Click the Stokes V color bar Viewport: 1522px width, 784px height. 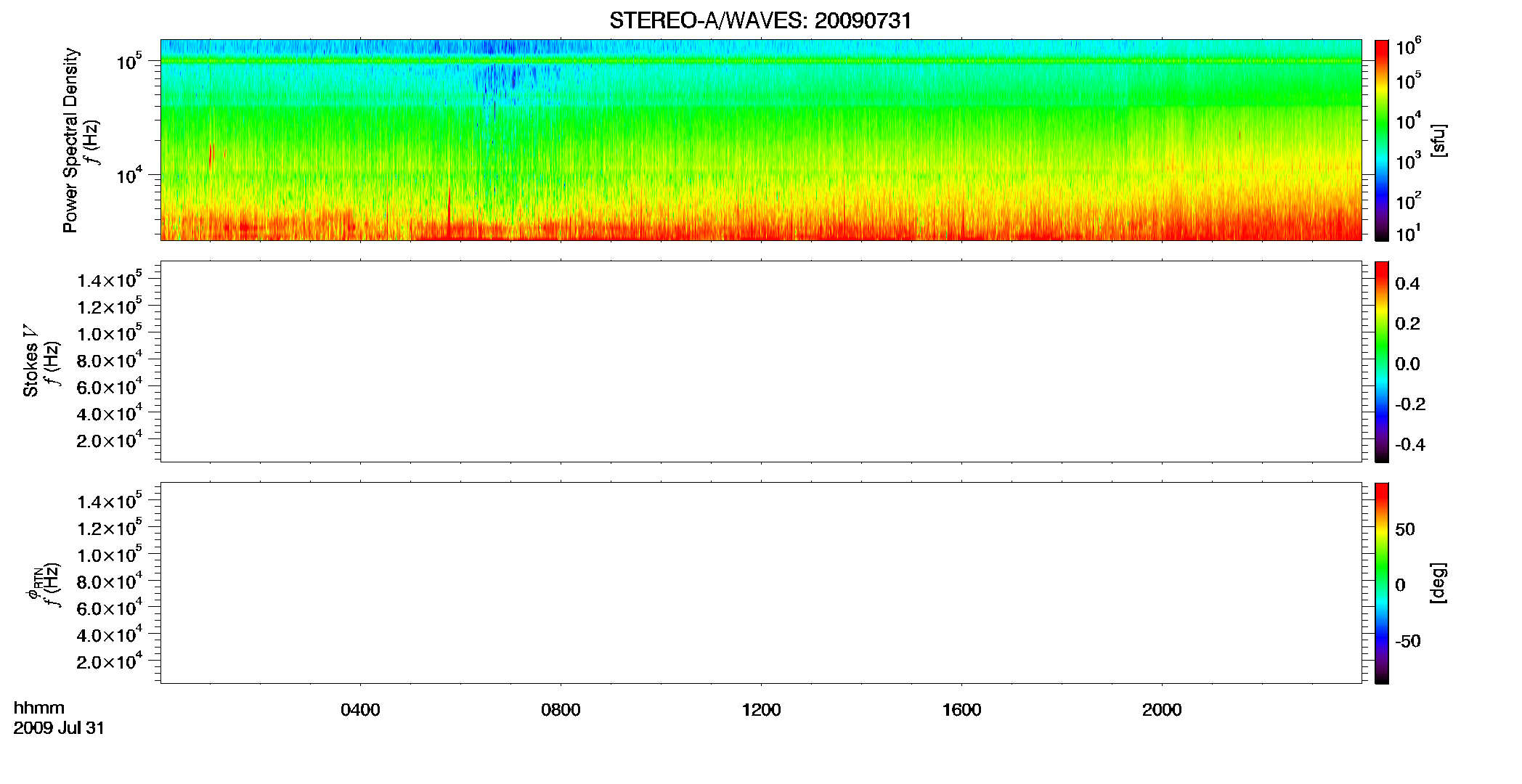pyautogui.click(x=1382, y=362)
